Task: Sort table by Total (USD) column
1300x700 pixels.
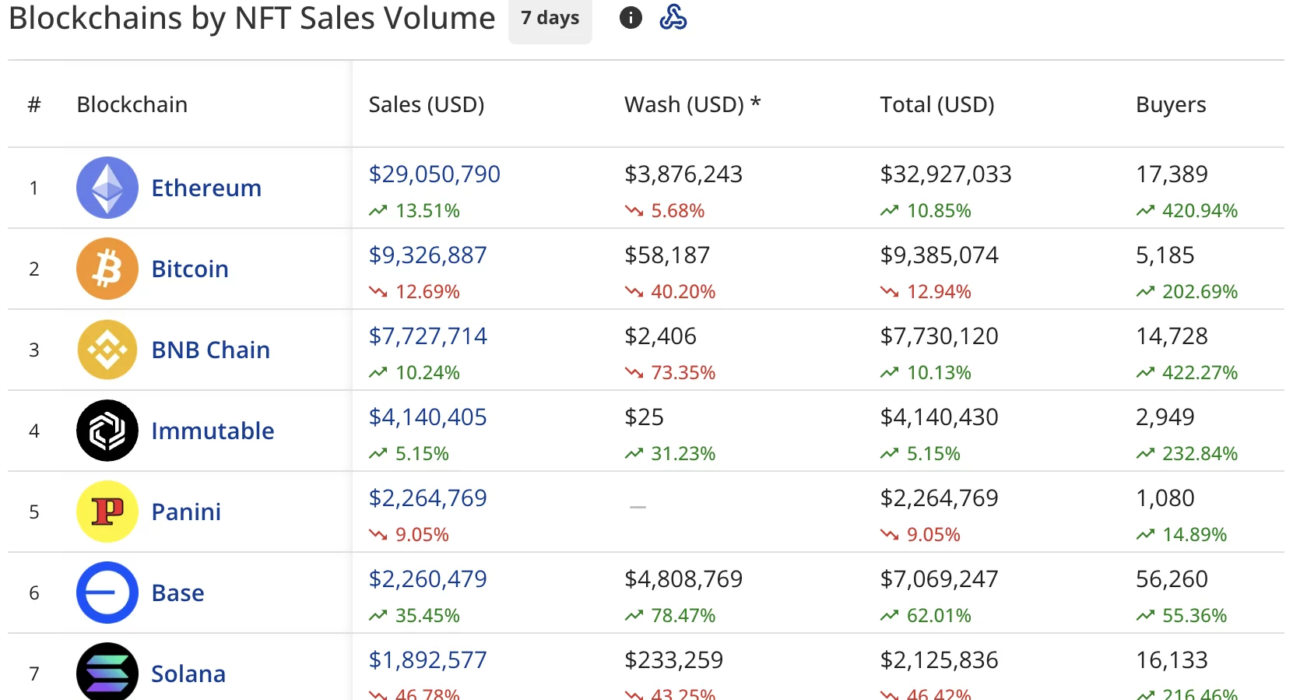Action: pyautogui.click(x=937, y=105)
